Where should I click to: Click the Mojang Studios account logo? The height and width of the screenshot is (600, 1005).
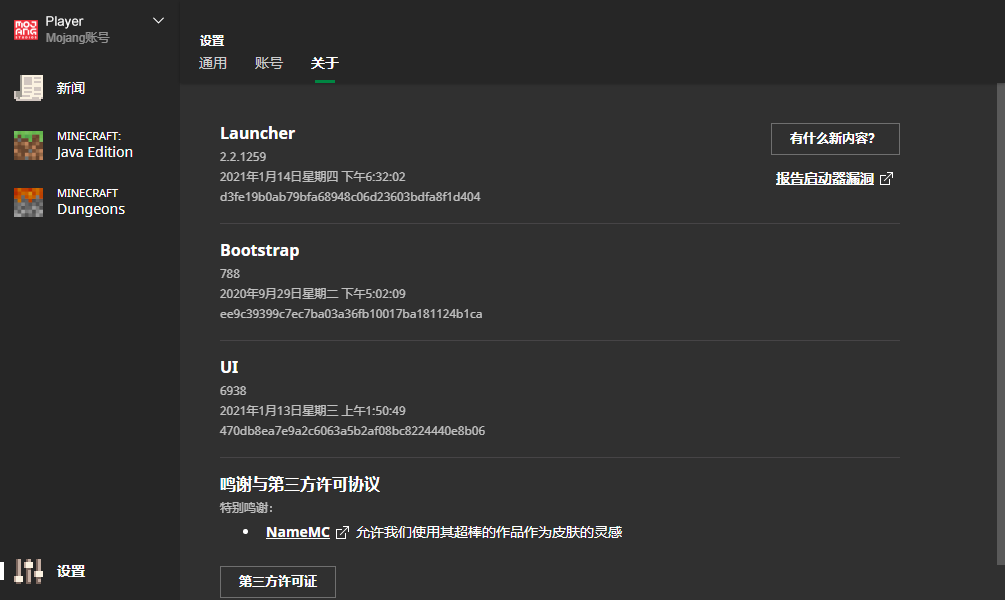point(26,29)
